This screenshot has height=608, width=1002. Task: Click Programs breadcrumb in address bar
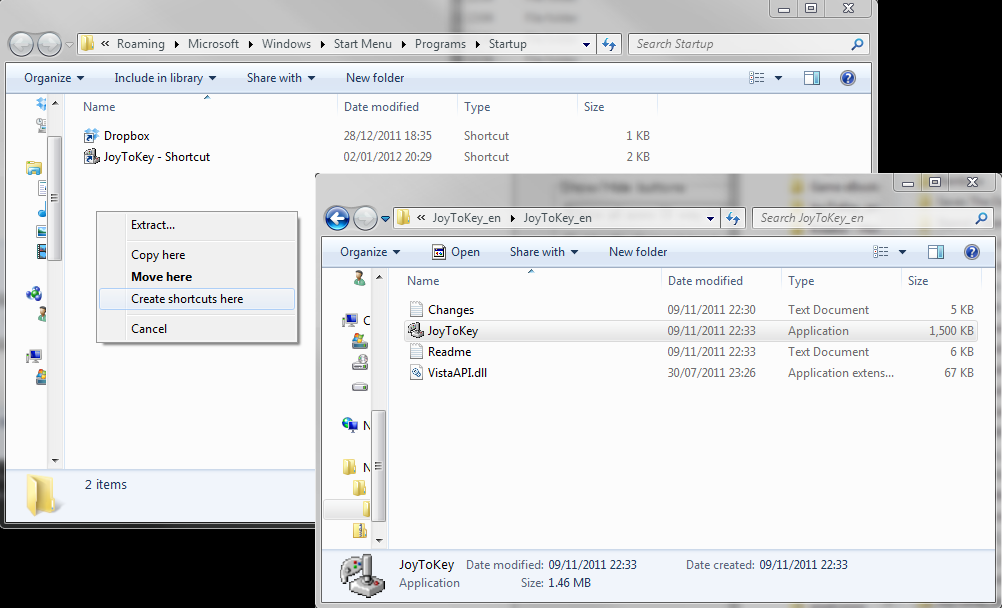point(440,44)
